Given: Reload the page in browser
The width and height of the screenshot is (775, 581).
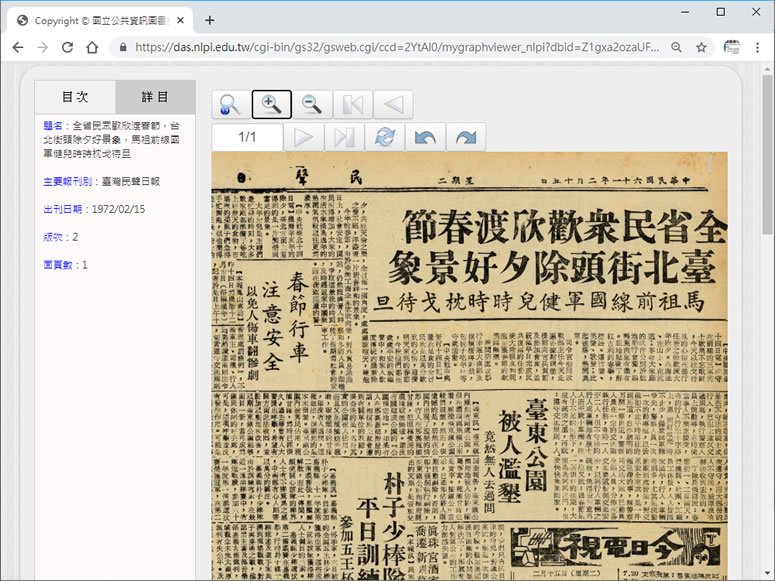Looking at the screenshot, I should pos(67,47).
